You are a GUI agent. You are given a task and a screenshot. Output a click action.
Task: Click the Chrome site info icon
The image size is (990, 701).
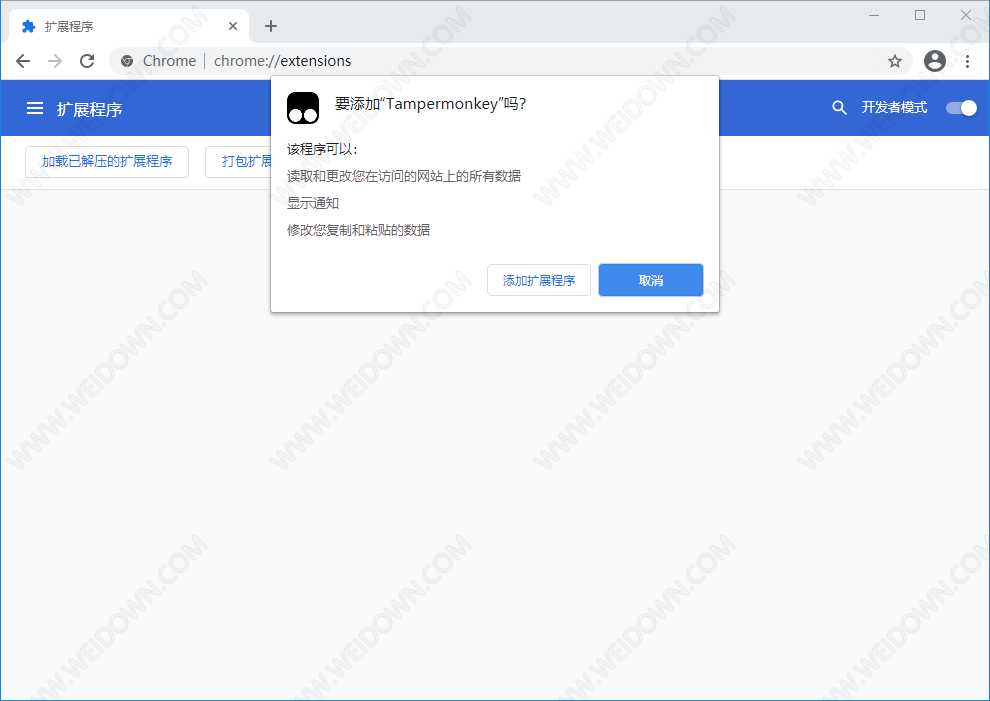(x=127, y=61)
